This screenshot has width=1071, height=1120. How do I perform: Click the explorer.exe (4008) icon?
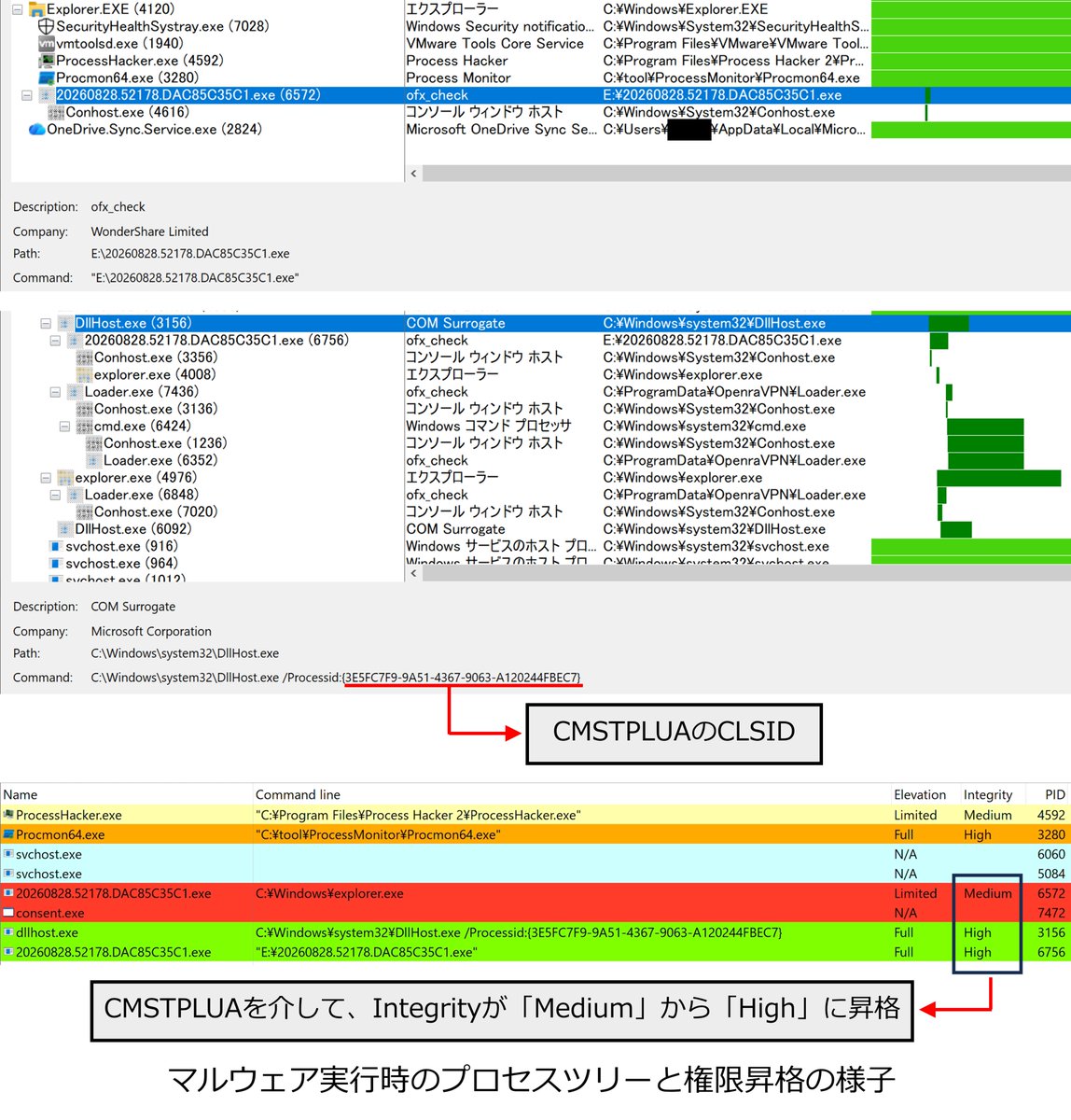84,375
